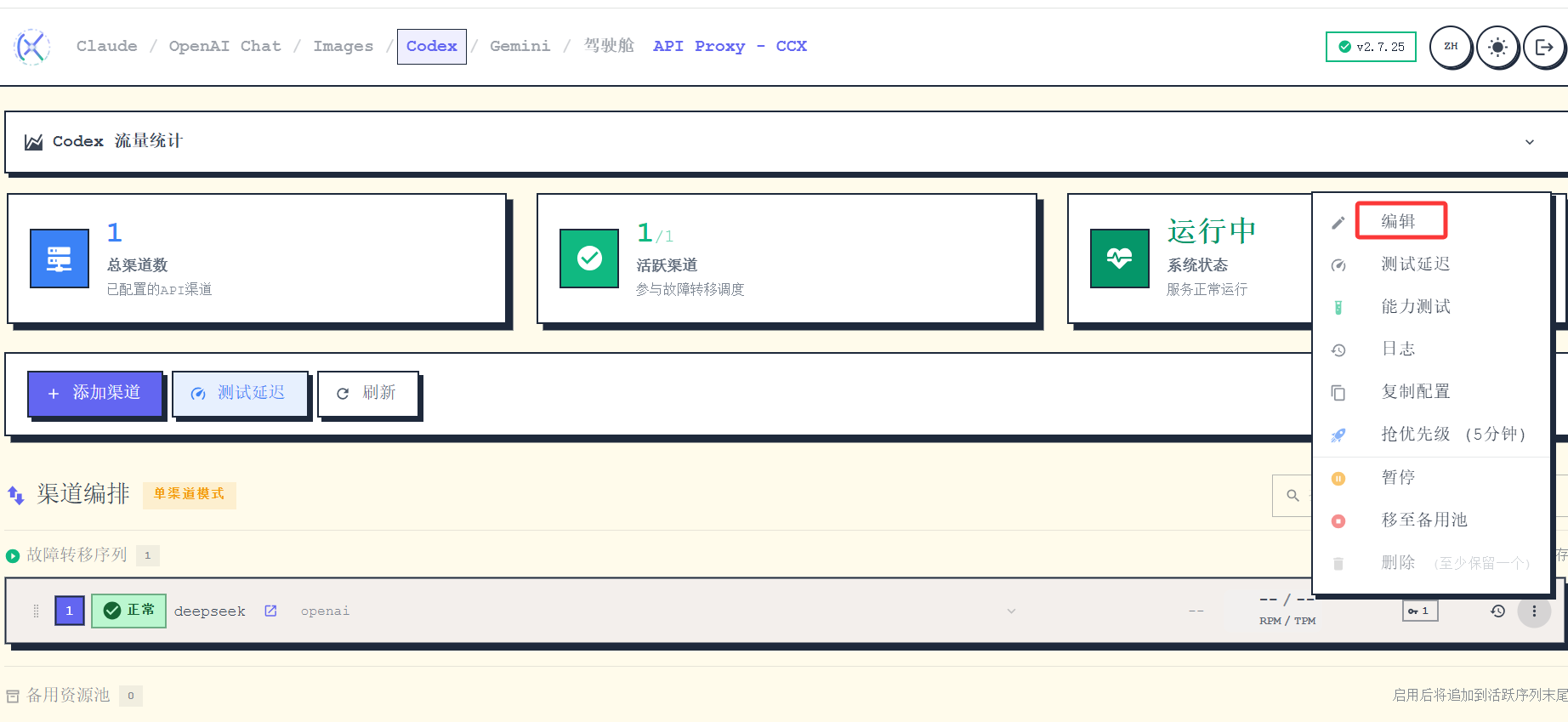
Task: Switch to the OpenAI Chat tab
Action: pos(224,46)
